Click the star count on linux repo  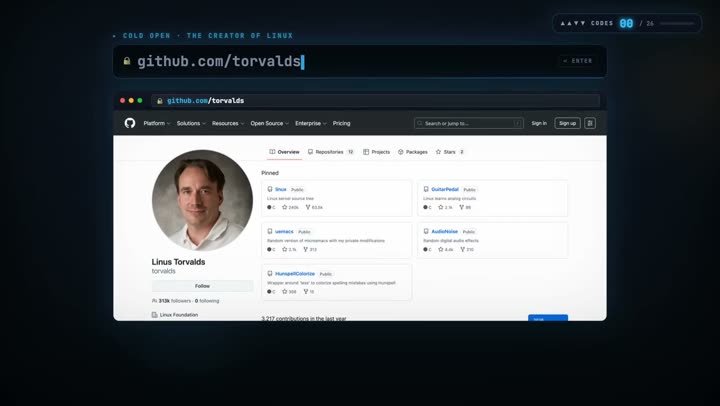pos(290,208)
